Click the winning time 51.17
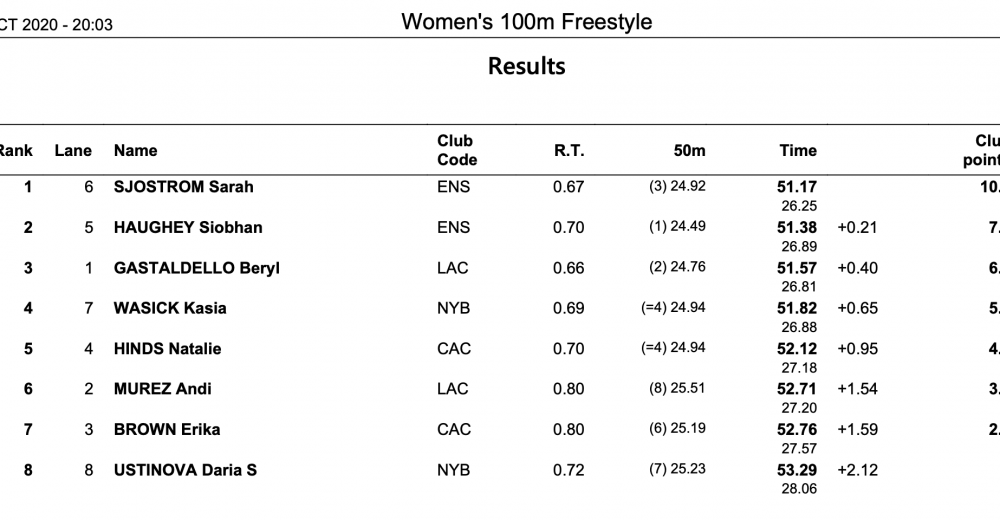Viewport: 1000px width, 520px height. [x=797, y=187]
